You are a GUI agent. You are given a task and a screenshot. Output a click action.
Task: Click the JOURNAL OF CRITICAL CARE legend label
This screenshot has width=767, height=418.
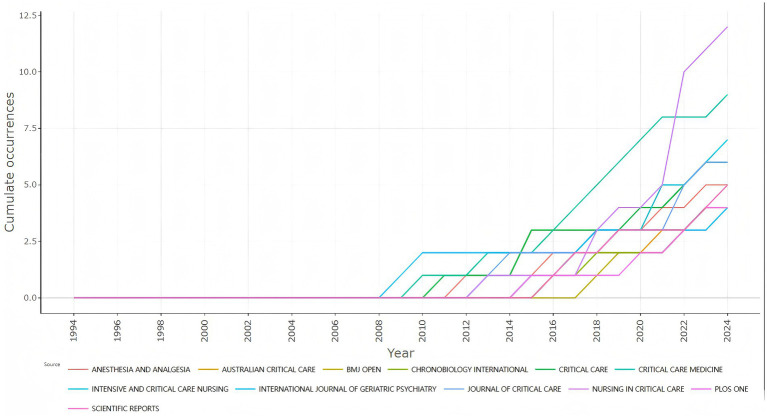[x=514, y=389]
